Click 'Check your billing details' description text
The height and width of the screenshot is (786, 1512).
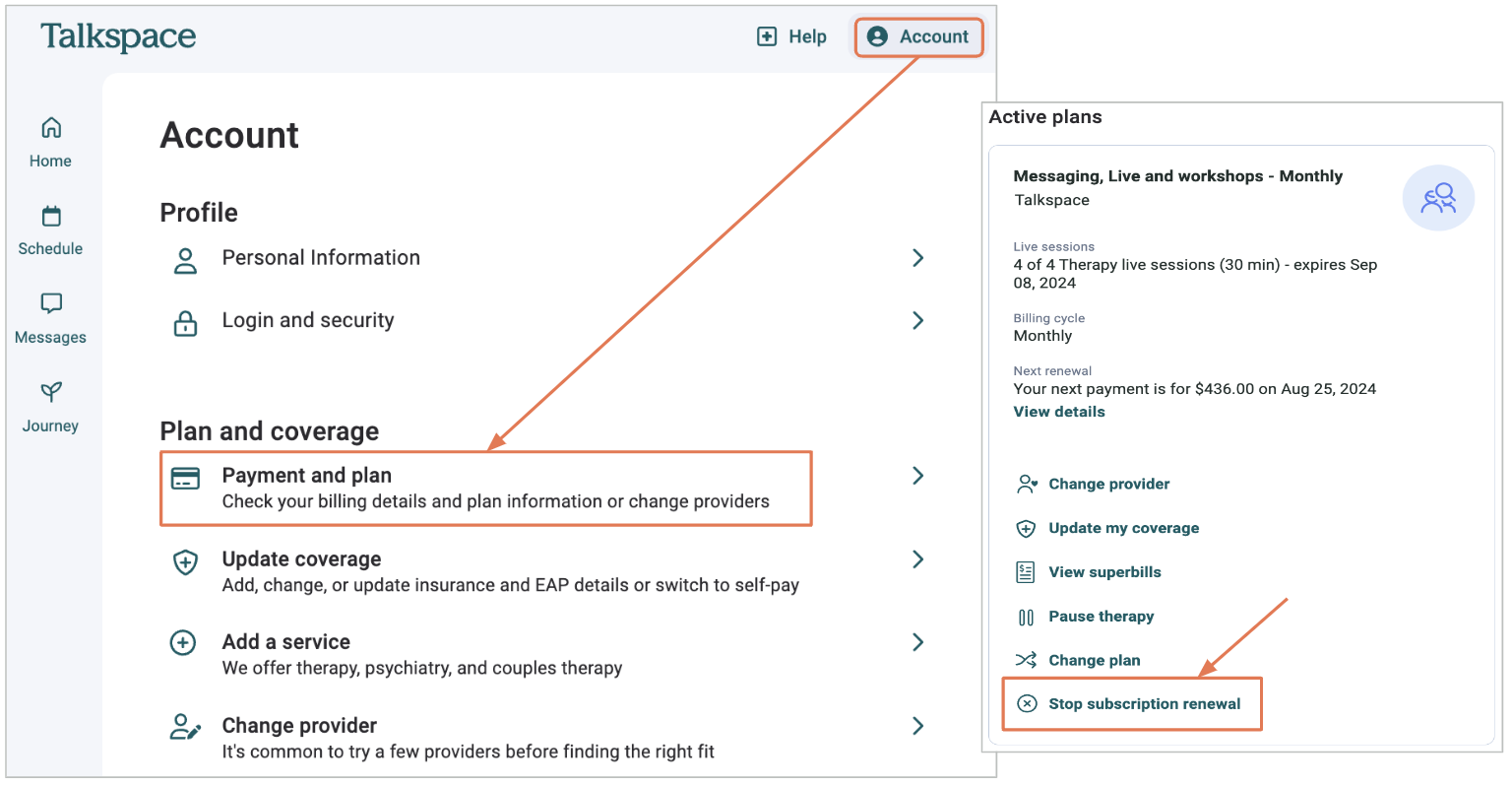pyautogui.click(x=496, y=501)
